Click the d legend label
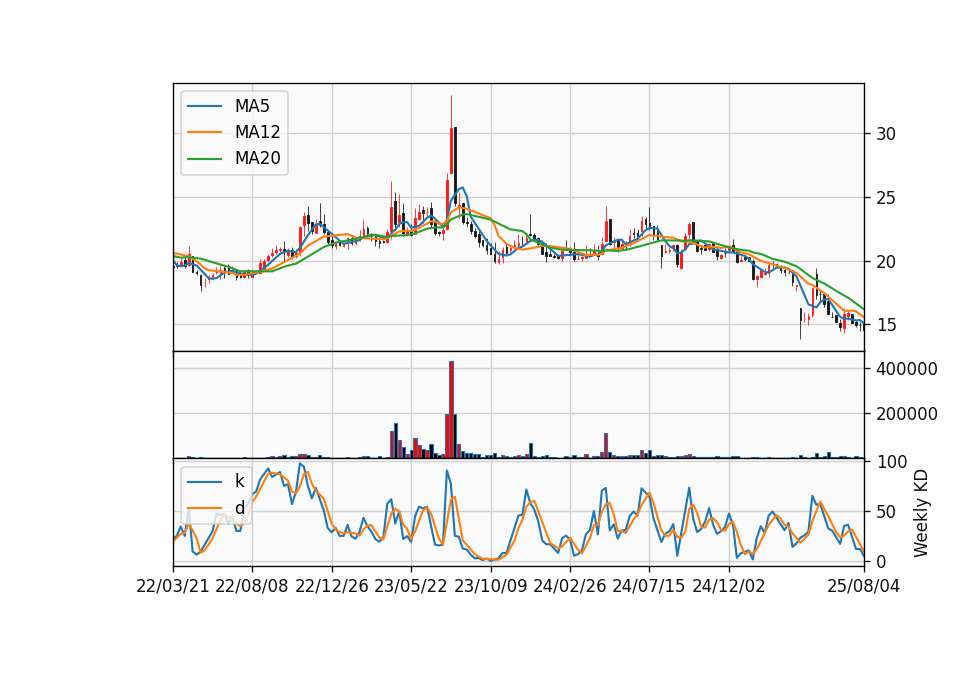Viewport: 960px width, 690px height. click(239, 508)
